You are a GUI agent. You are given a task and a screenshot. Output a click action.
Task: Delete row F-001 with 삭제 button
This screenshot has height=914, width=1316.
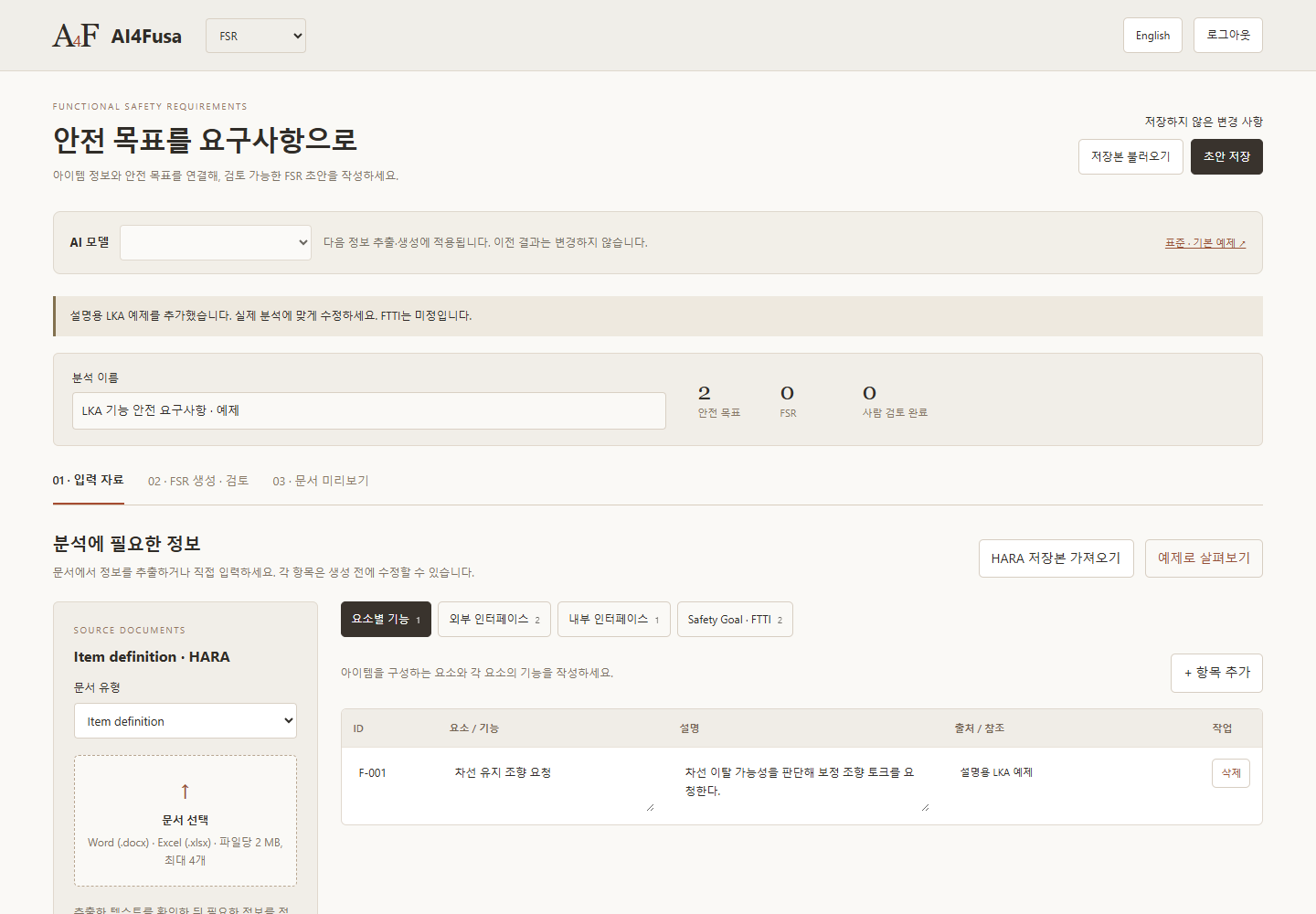pos(1231,773)
